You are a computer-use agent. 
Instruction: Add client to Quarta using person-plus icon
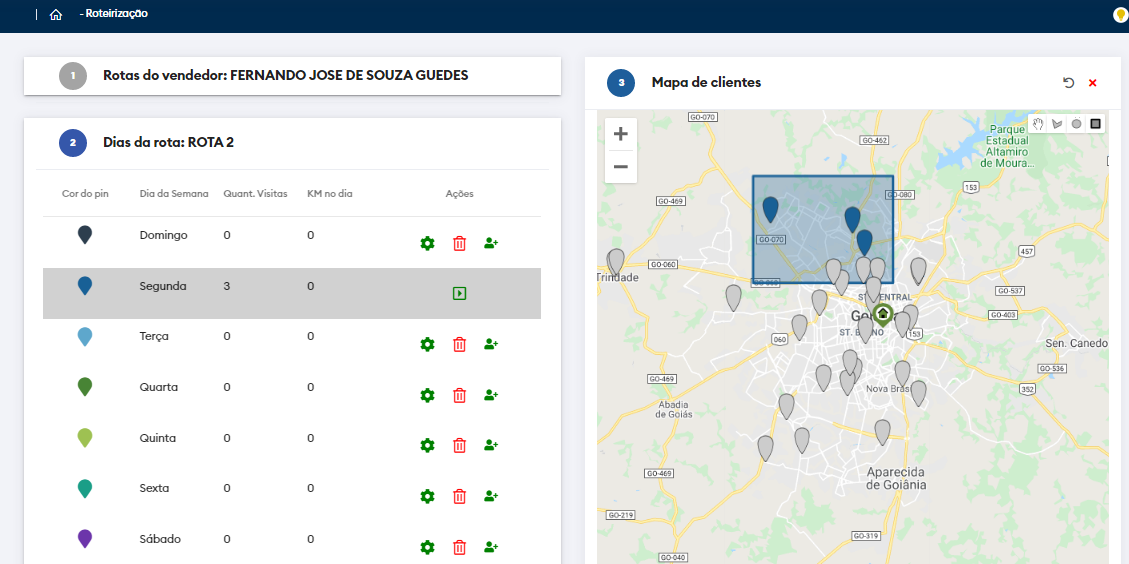(x=491, y=395)
